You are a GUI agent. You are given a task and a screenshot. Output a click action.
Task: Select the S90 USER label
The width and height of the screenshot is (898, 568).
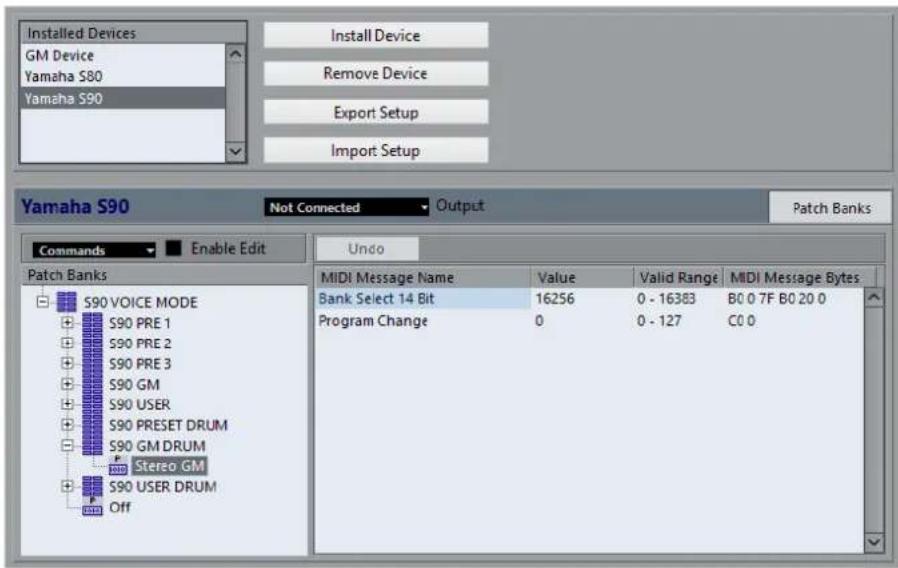coord(139,404)
